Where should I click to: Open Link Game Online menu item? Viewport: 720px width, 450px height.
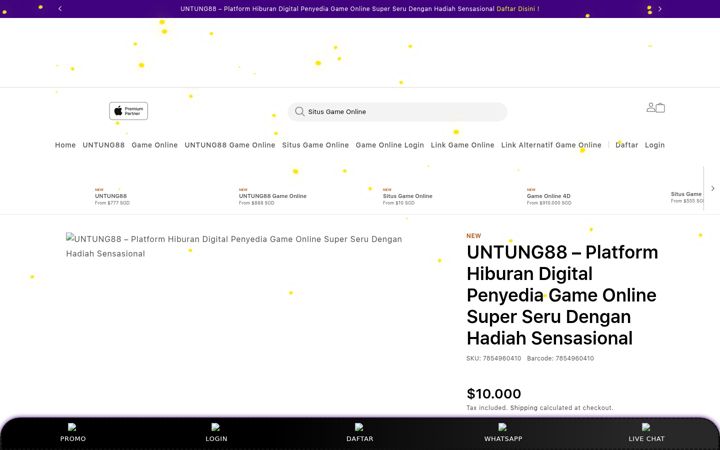(462, 145)
